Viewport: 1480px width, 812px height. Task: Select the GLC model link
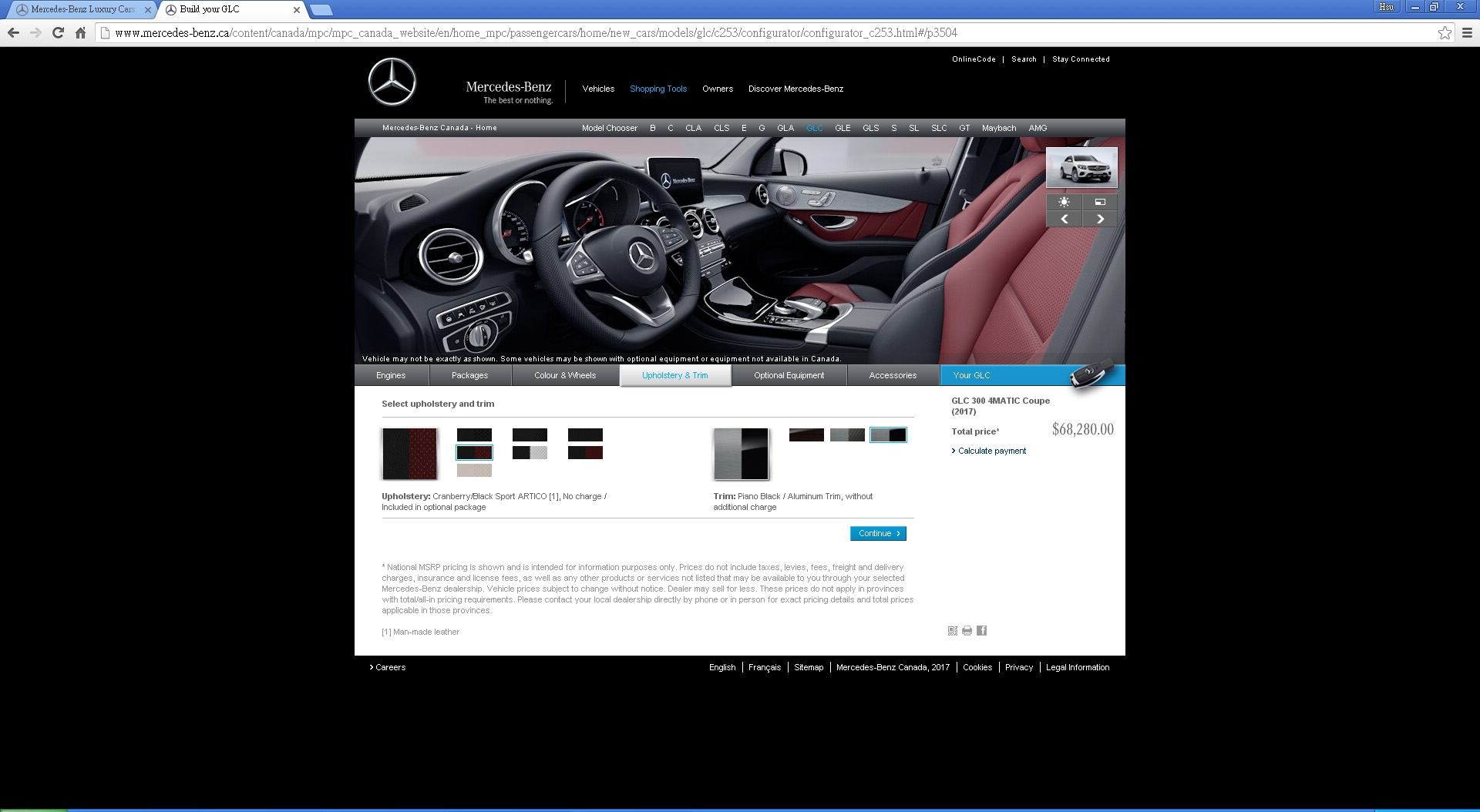click(x=815, y=128)
